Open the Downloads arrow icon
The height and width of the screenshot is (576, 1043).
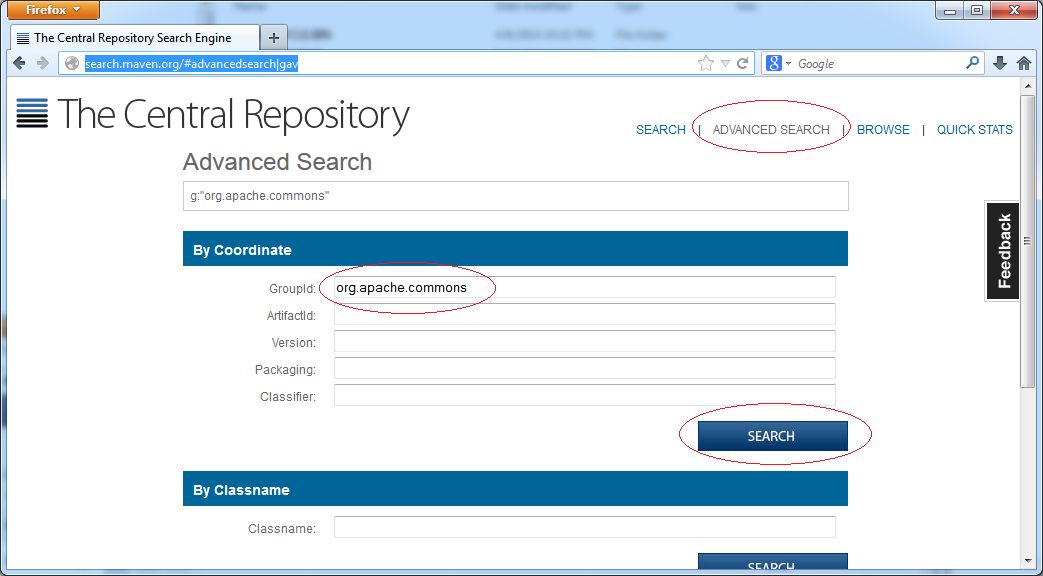999,63
